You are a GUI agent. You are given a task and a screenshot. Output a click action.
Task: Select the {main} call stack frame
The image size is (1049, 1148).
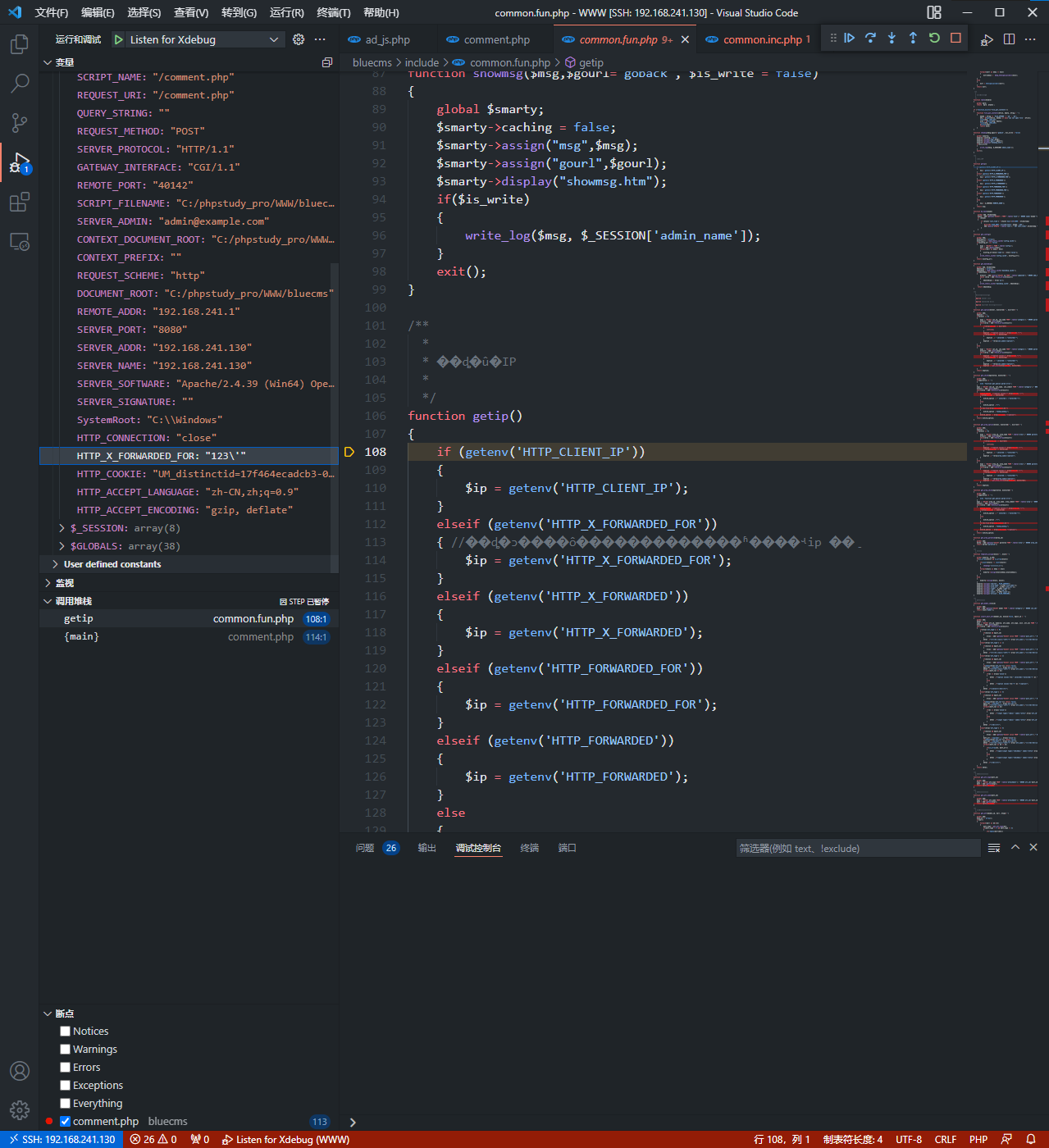click(189, 636)
